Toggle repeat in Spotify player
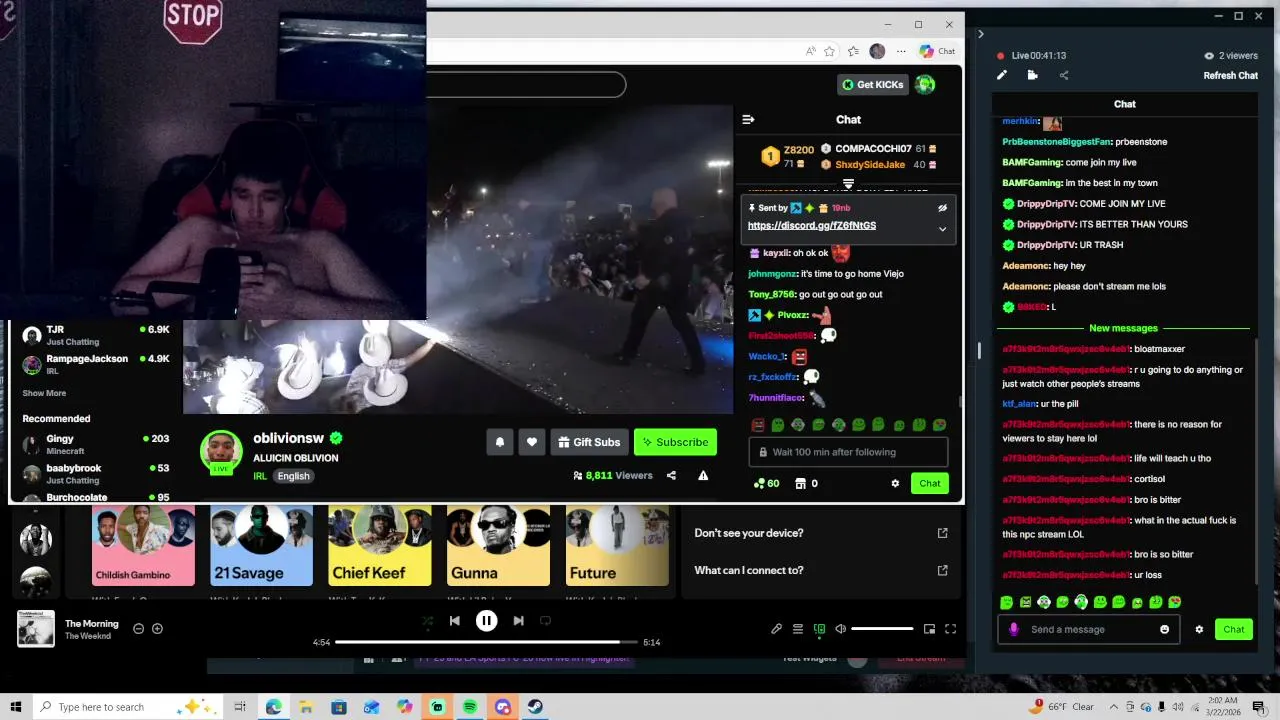This screenshot has height=720, width=1280. point(545,621)
